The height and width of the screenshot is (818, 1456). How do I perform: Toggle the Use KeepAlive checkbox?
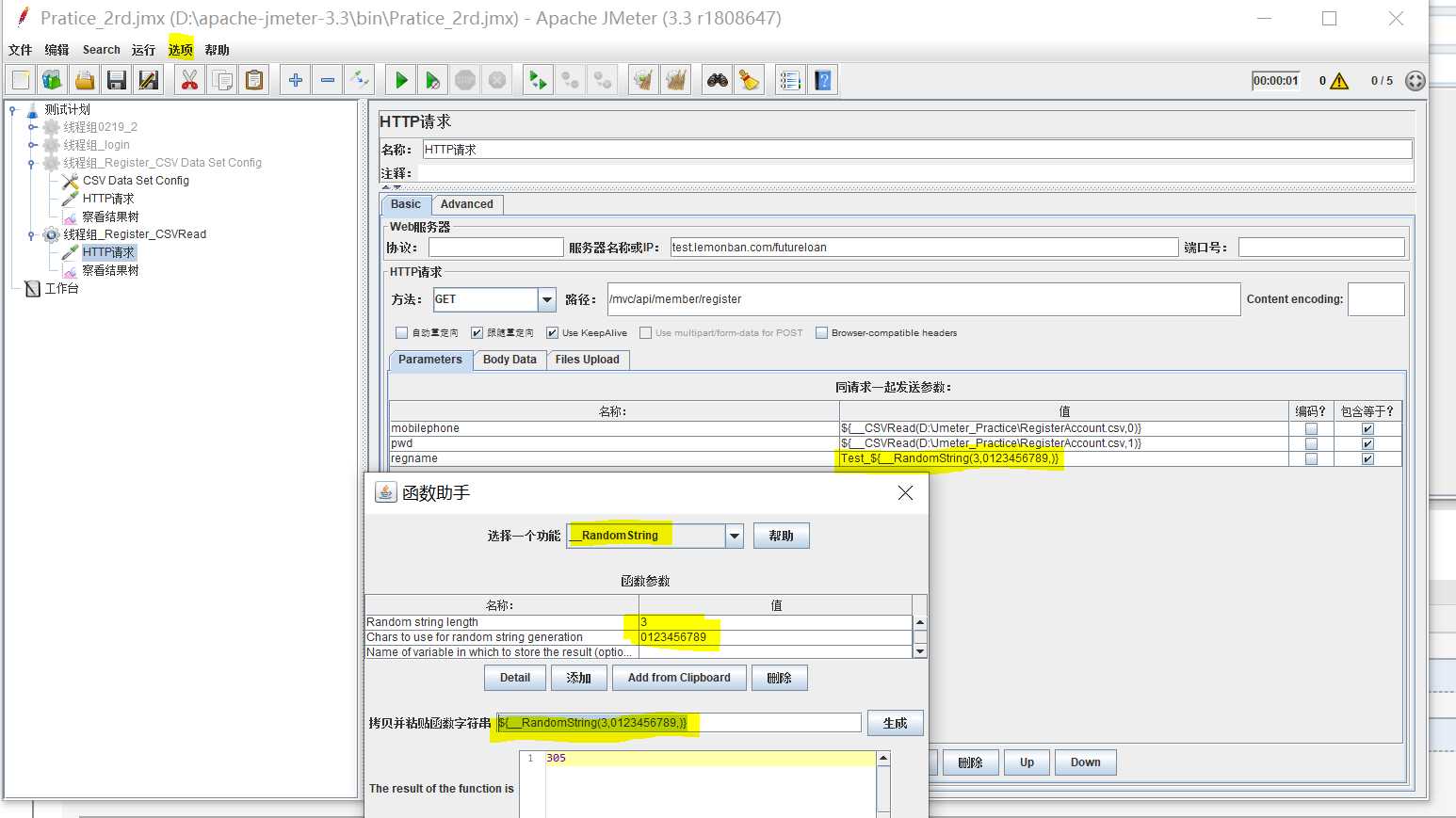point(553,333)
